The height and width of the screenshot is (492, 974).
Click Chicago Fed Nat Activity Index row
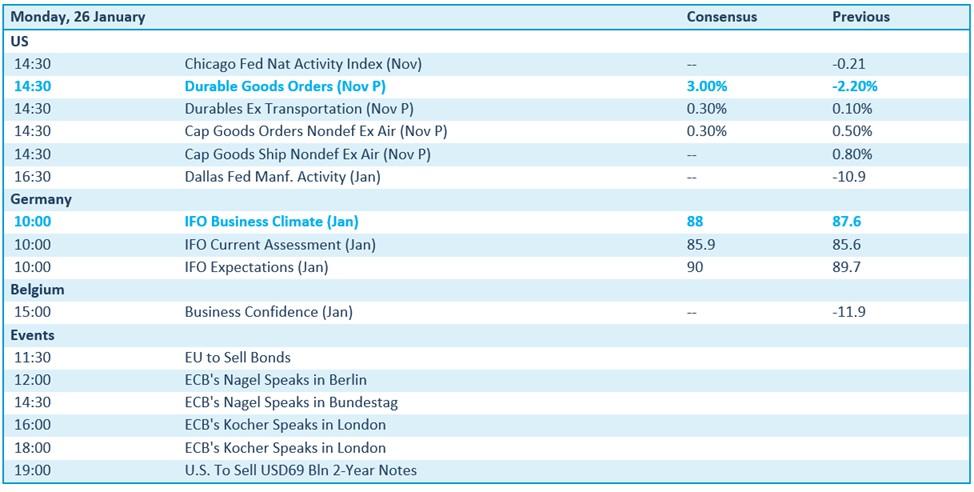click(x=303, y=64)
